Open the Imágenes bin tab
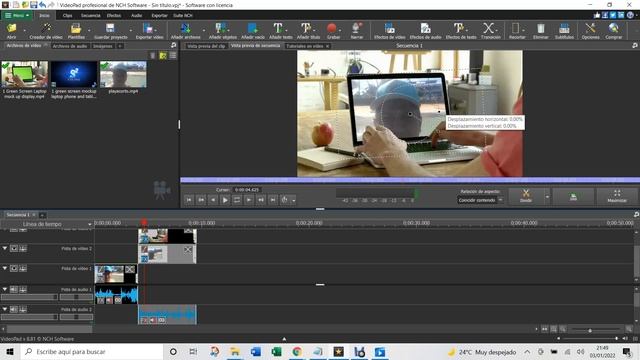The image size is (640, 360). tap(102, 46)
